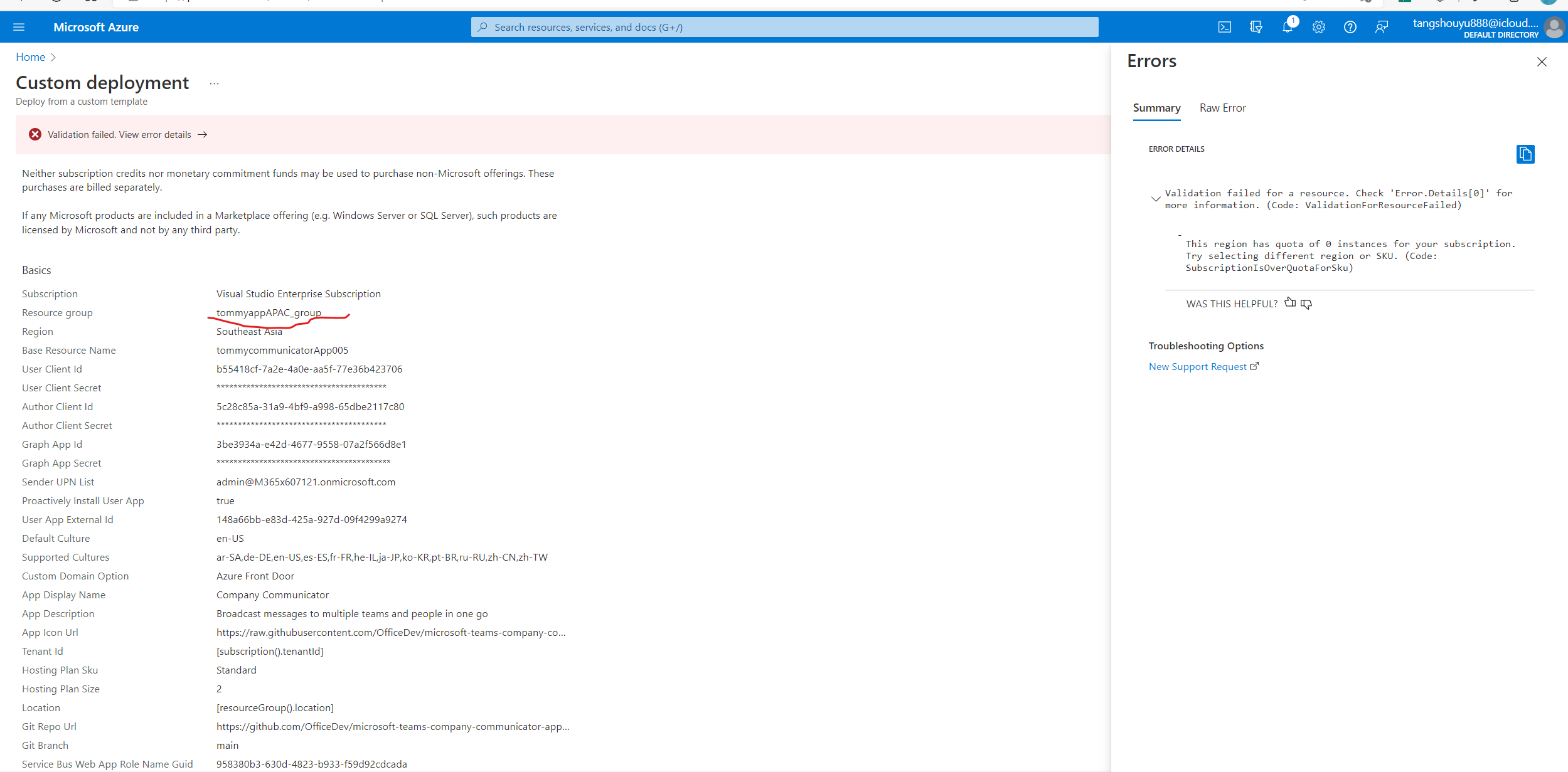Viewport: 1568px width, 772px height.
Task: Open Azure Cloud Shell from the top bar
Action: click(x=1224, y=26)
